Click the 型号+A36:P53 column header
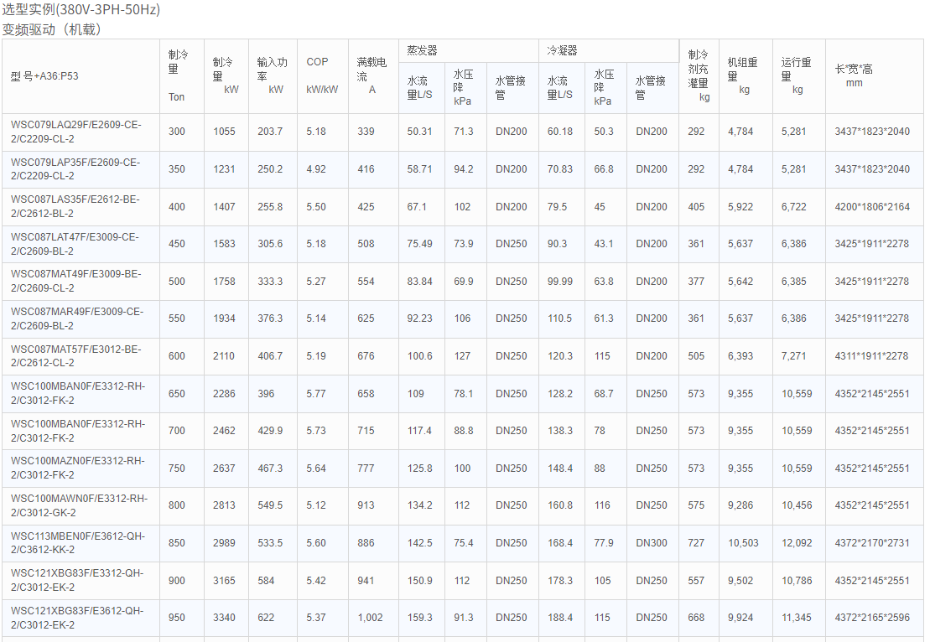The image size is (930, 642). click(44, 76)
